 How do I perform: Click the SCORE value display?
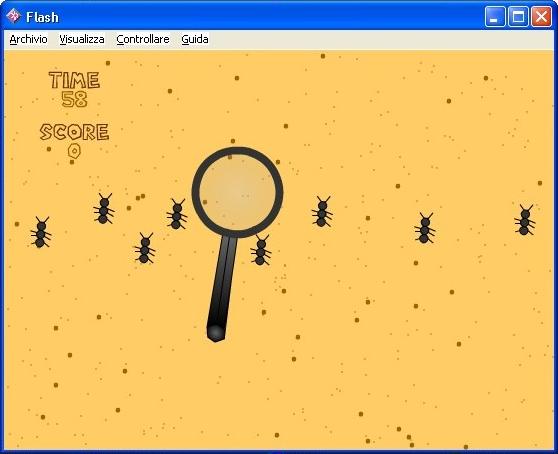point(74,151)
